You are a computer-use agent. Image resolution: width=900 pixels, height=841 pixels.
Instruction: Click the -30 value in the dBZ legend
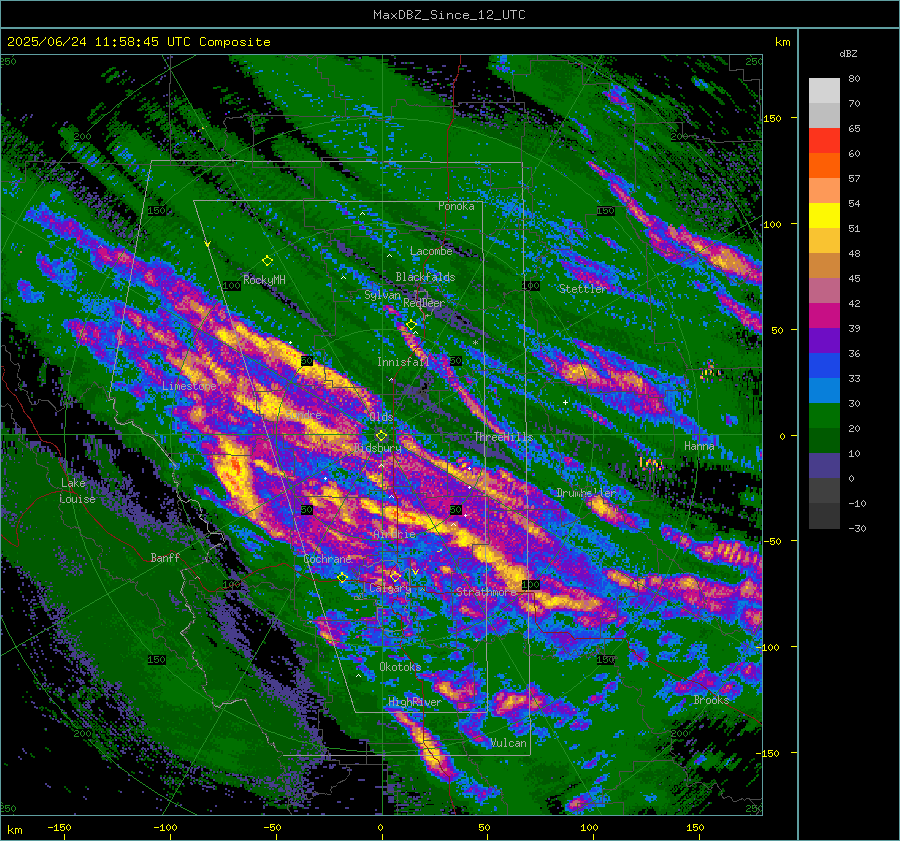[857, 528]
